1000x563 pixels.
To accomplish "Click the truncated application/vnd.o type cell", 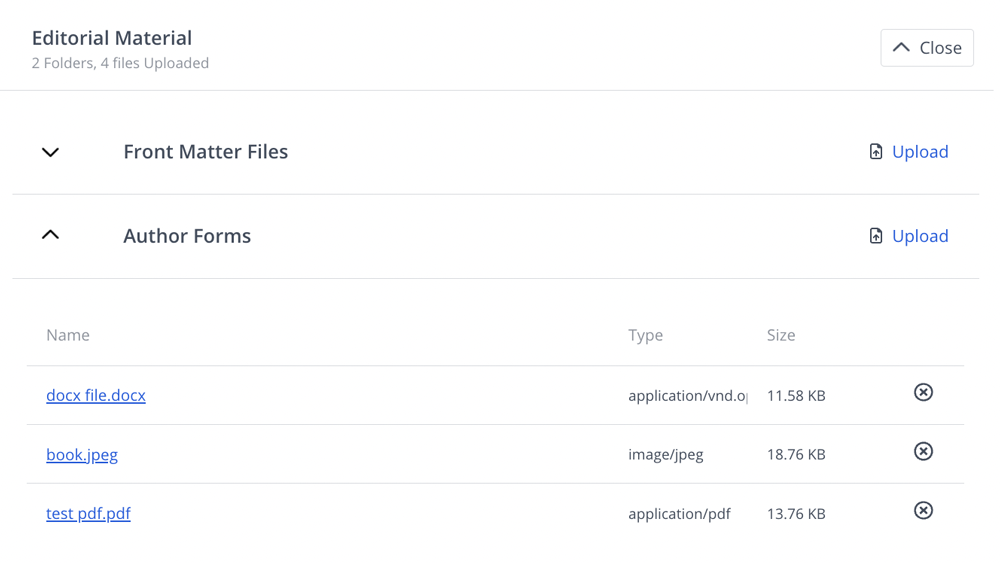I will pyautogui.click(x=688, y=396).
